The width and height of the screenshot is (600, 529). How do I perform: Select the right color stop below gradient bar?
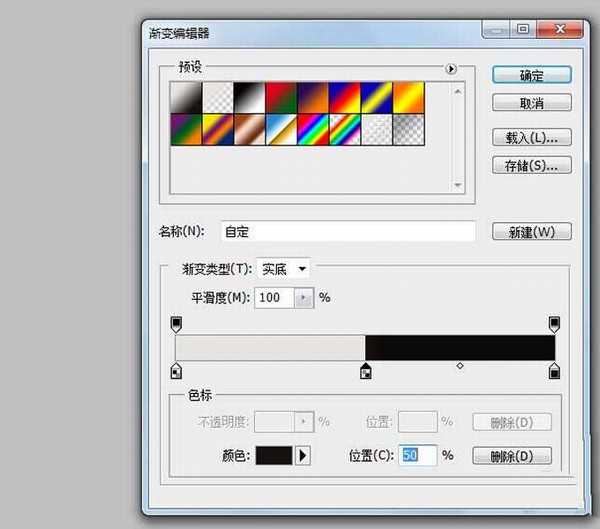554,372
